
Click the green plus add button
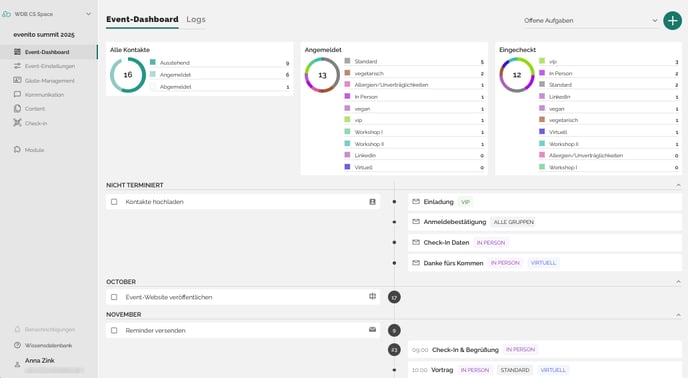(672, 20)
